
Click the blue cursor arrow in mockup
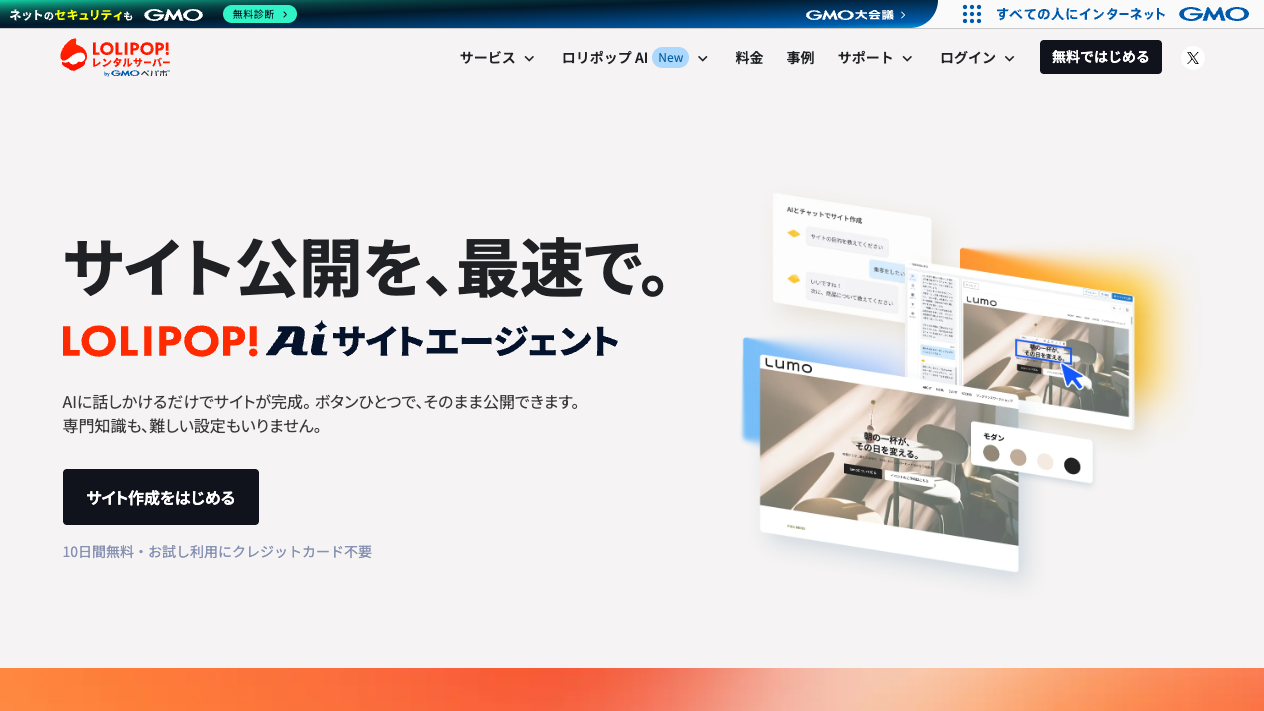(x=1072, y=375)
